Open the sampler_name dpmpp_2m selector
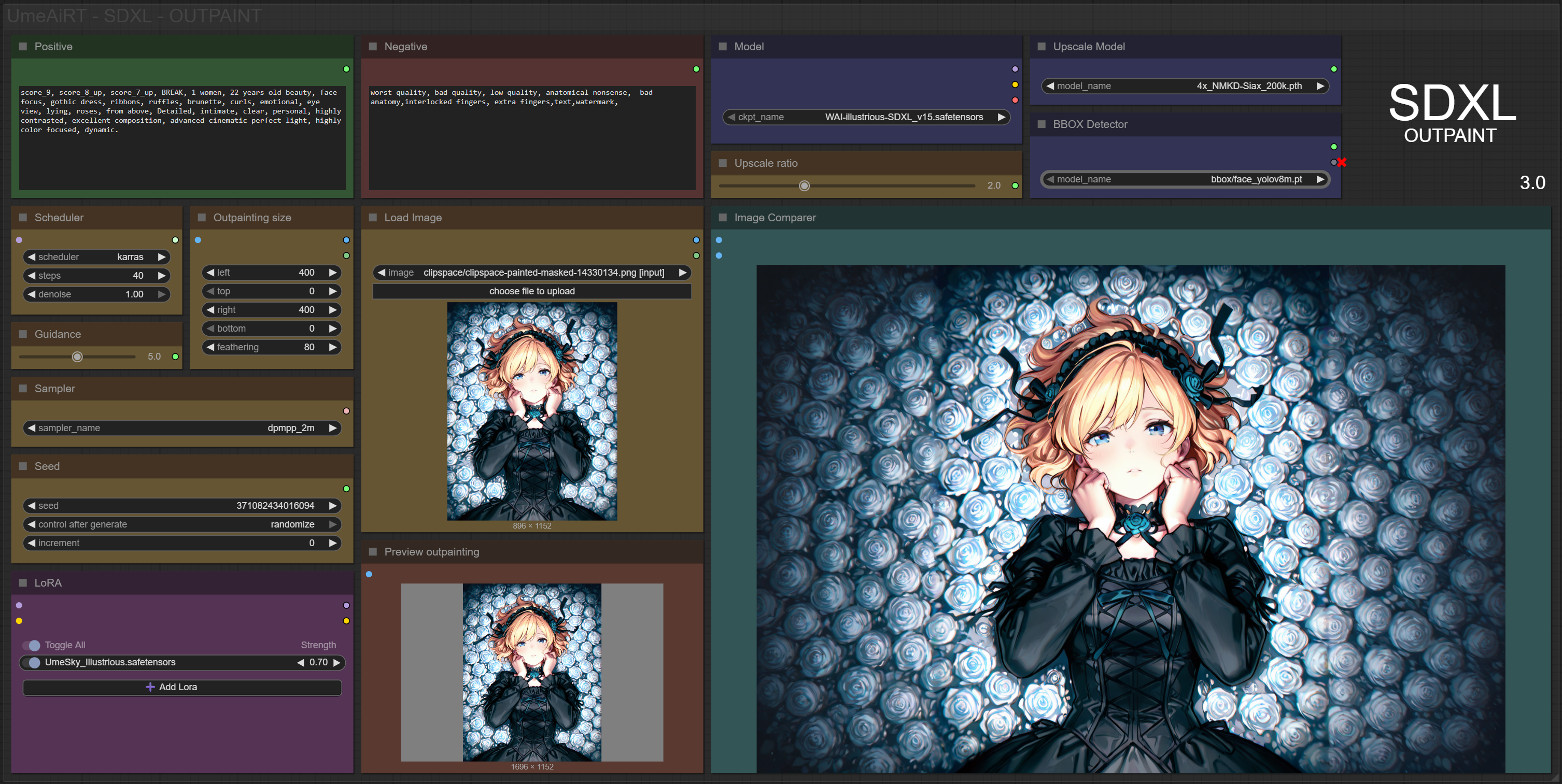This screenshot has height=784, width=1562. pos(182,427)
